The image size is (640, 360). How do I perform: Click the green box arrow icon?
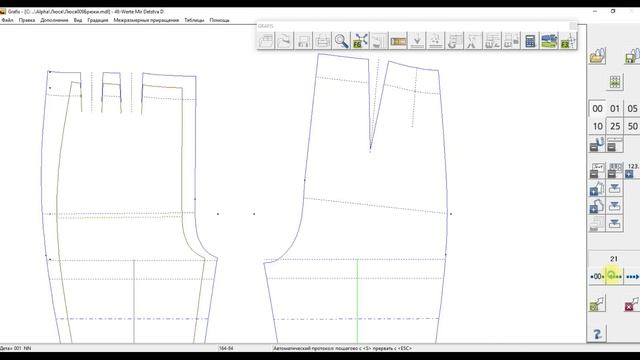[598, 304]
